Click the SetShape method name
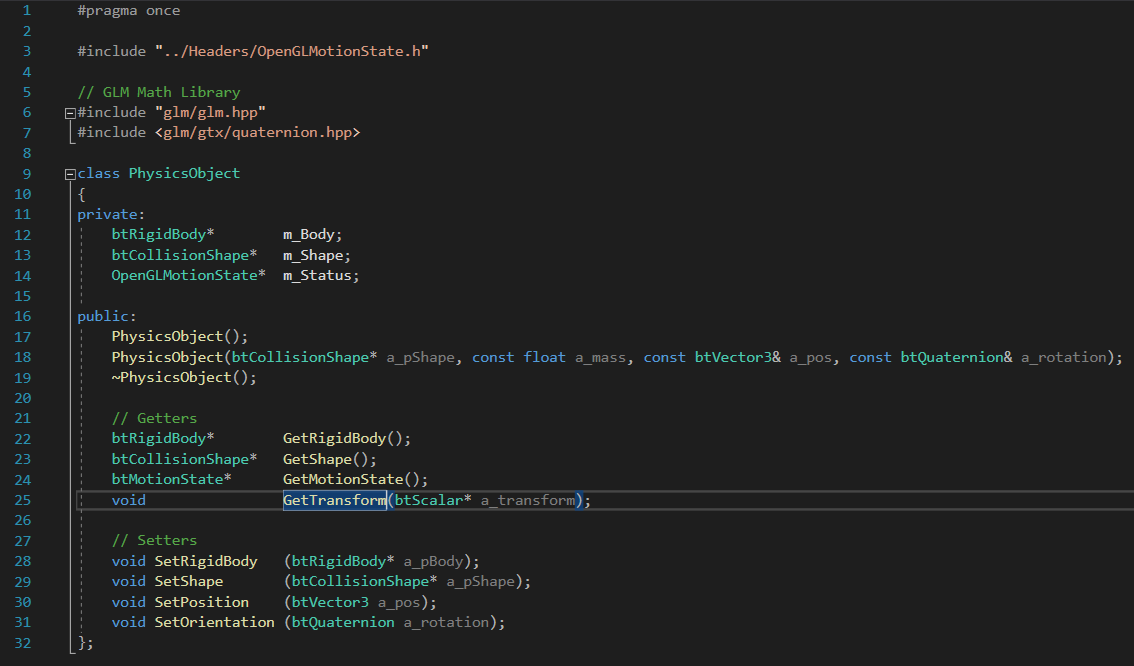The height and width of the screenshot is (666, 1134). point(189,581)
